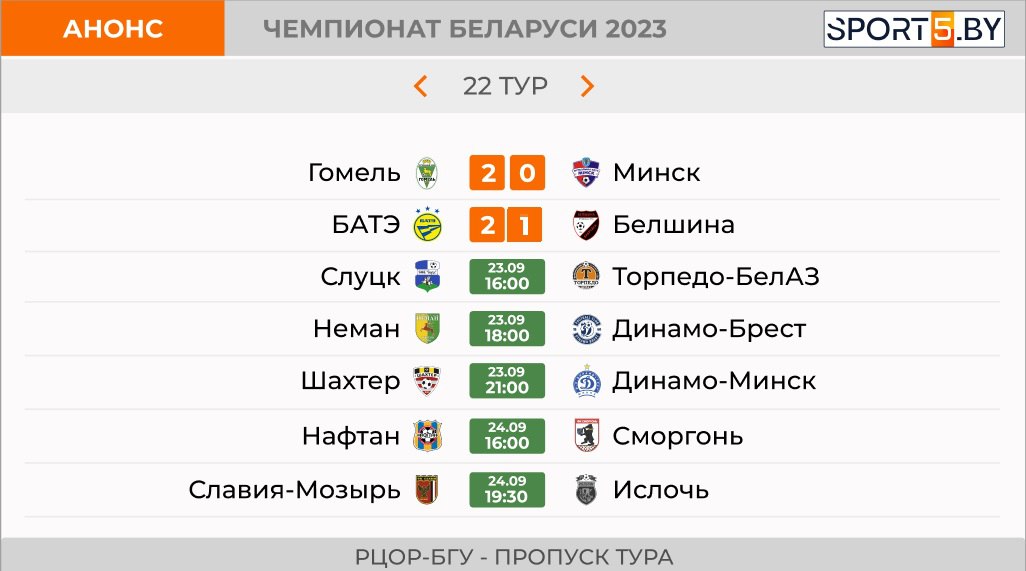
Task: Open the Чемпионат Беларуси 2023 header
Action: 465,29
